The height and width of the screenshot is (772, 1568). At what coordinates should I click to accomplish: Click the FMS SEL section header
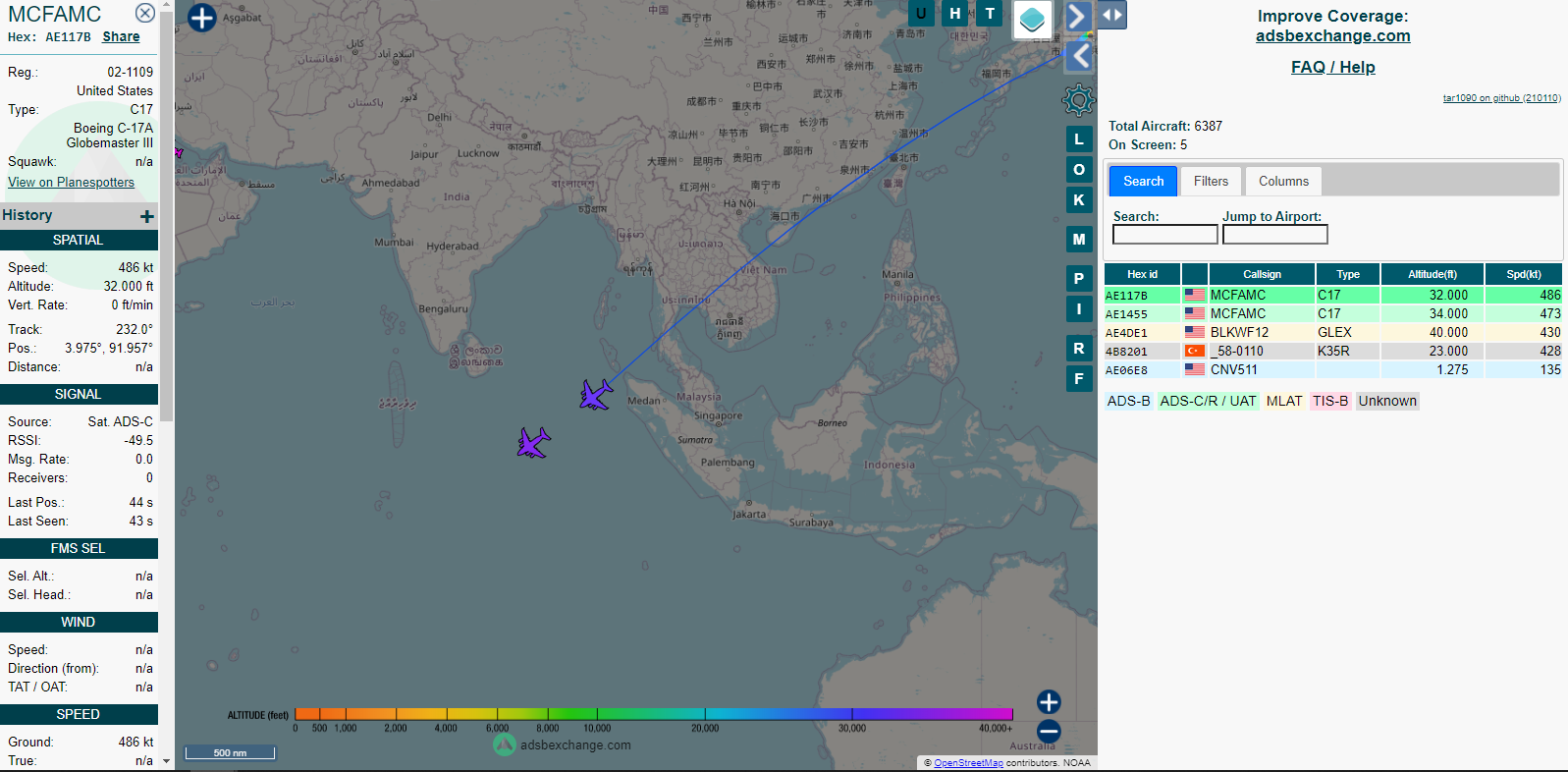(79, 548)
